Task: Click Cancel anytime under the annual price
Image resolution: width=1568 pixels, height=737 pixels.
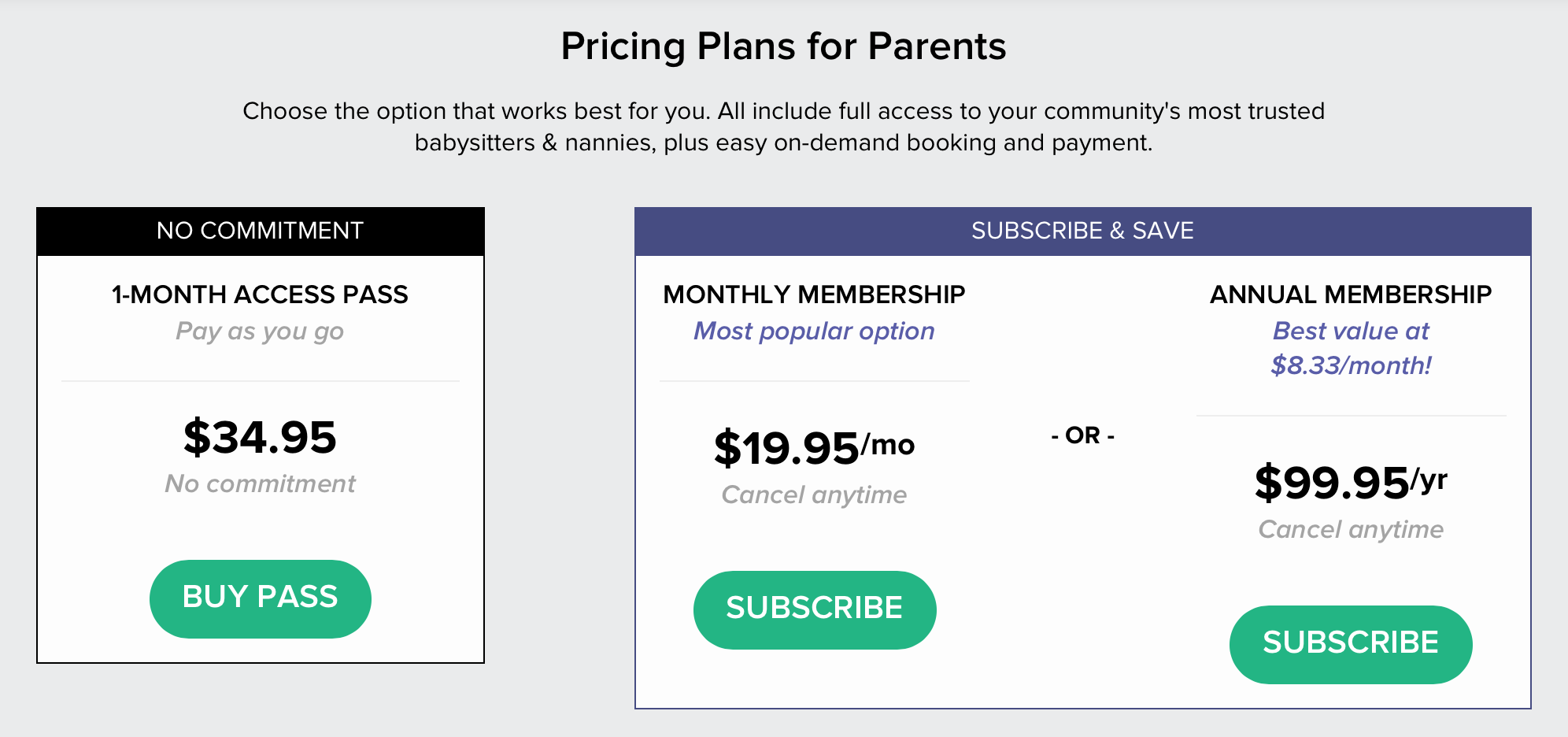Action: click(x=1351, y=529)
